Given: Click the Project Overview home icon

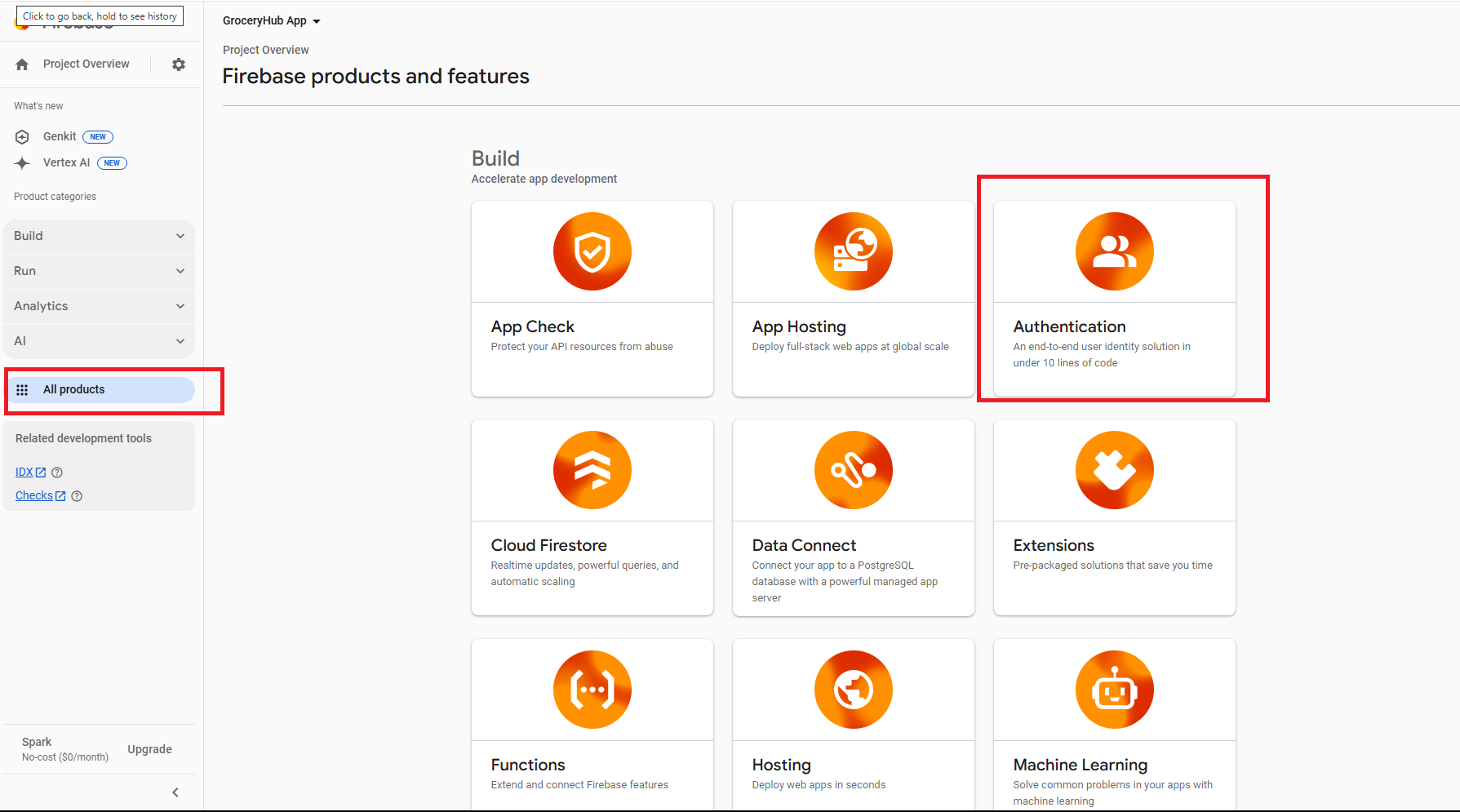Looking at the screenshot, I should click(x=22, y=64).
